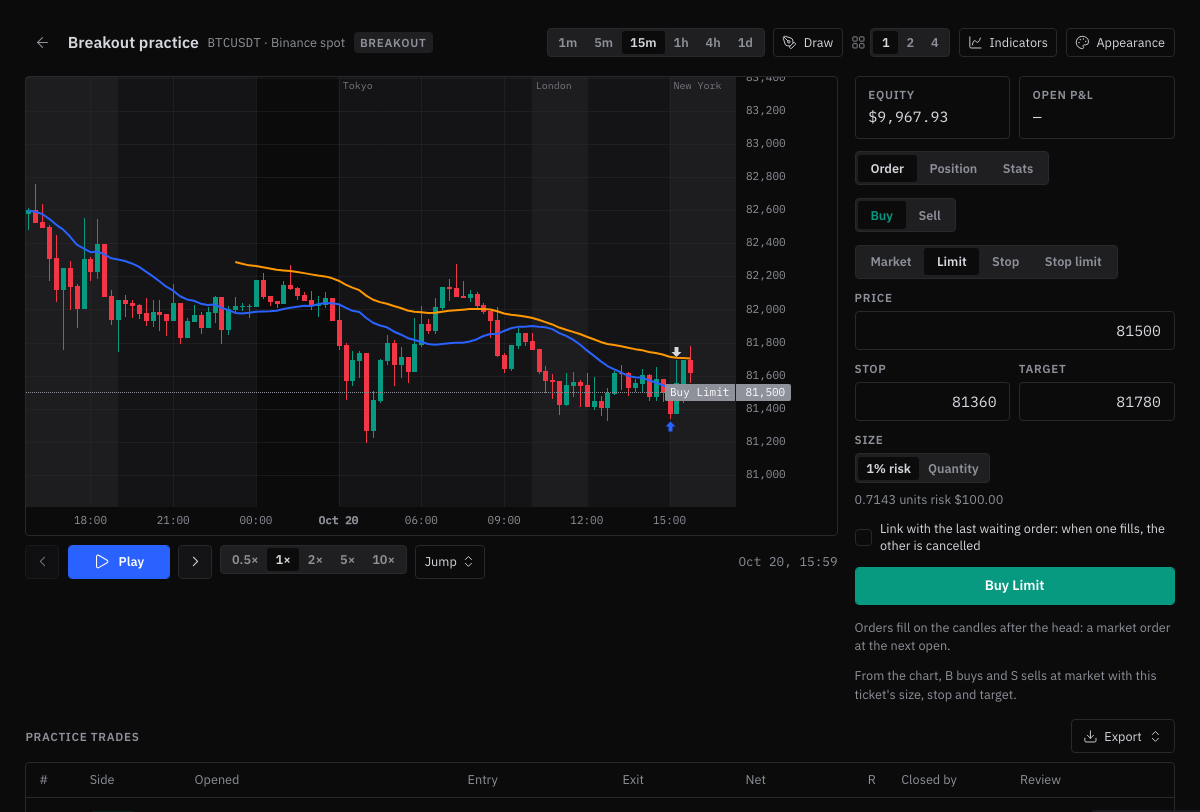Select the 4h timeframe
Screen dimensions: 1200x812
(713, 43)
